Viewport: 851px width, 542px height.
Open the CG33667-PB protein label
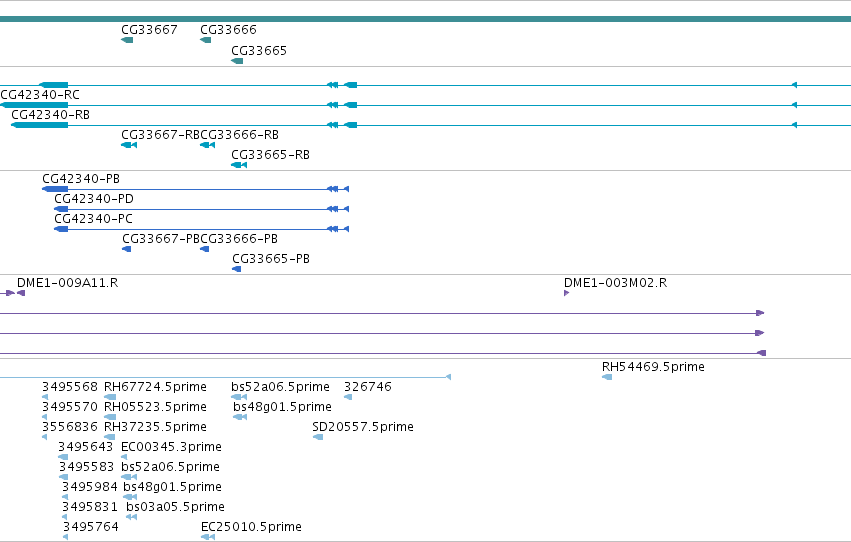coord(161,239)
